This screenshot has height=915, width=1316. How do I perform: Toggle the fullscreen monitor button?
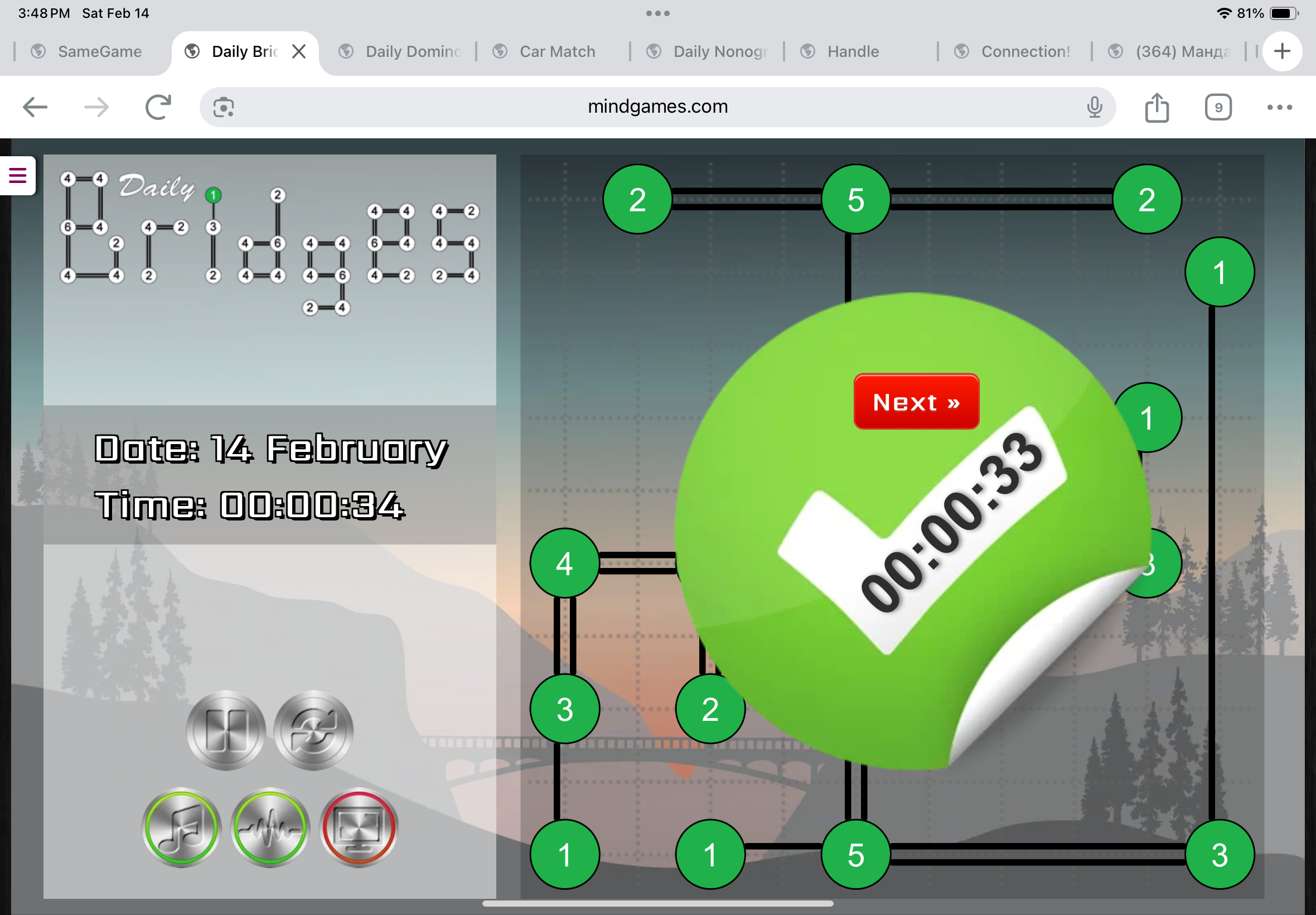(x=359, y=827)
